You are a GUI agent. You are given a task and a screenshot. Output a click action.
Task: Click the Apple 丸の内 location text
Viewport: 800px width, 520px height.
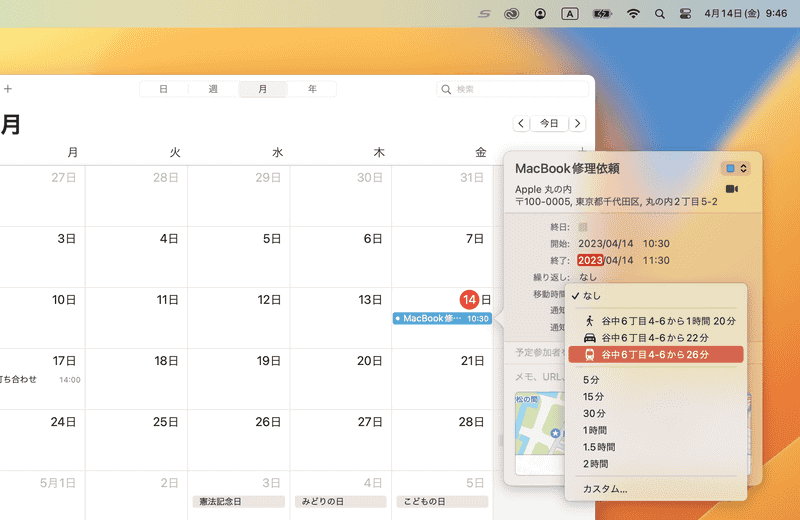[543, 189]
